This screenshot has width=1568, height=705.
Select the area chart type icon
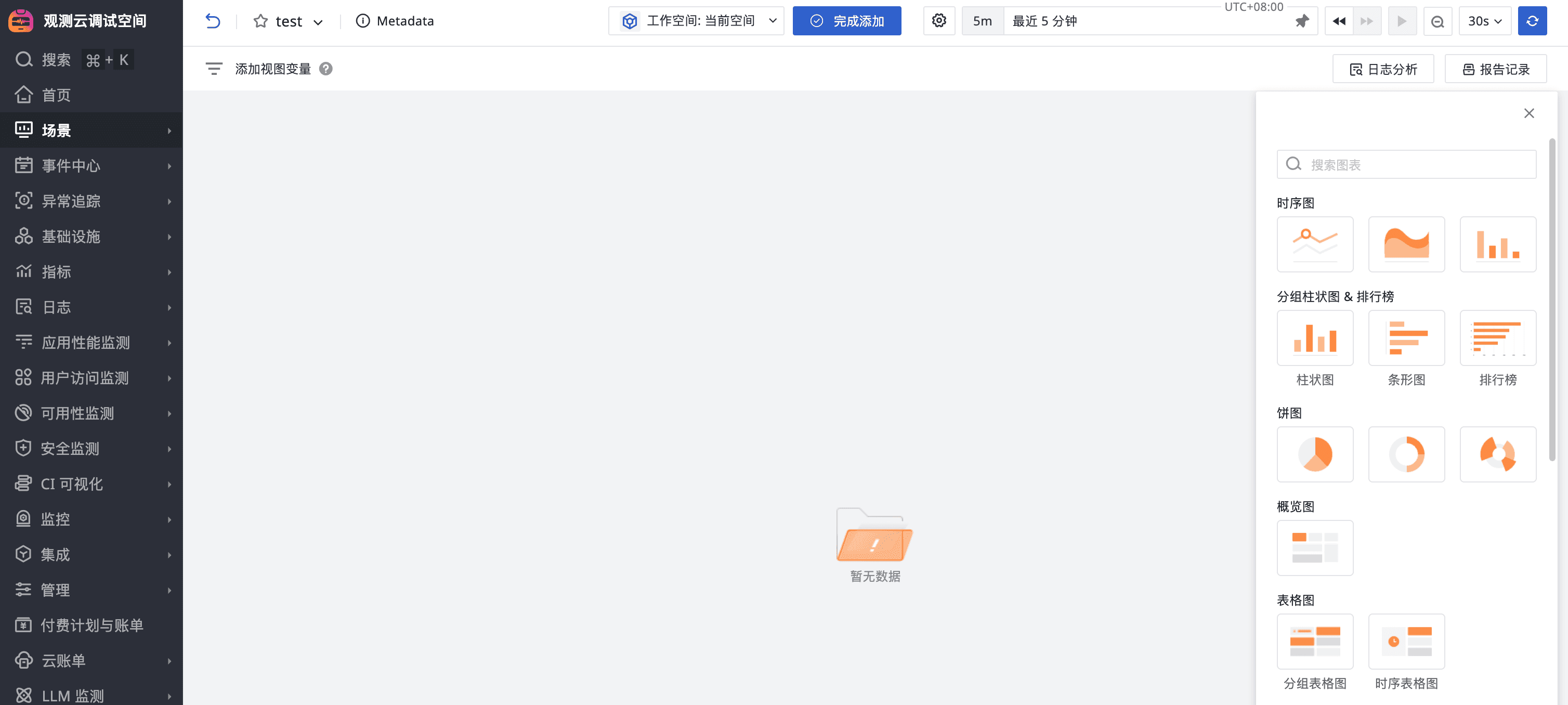1406,244
